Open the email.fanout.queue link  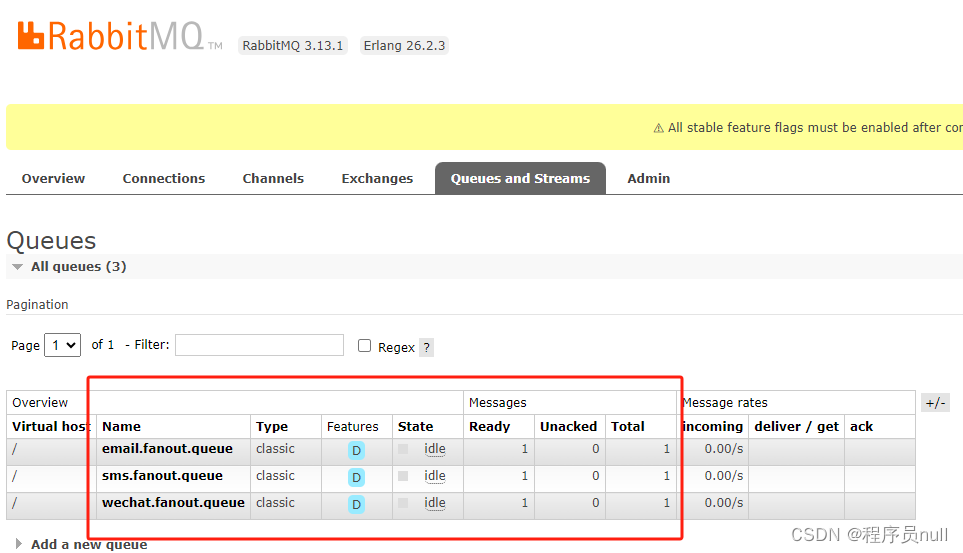tap(167, 449)
